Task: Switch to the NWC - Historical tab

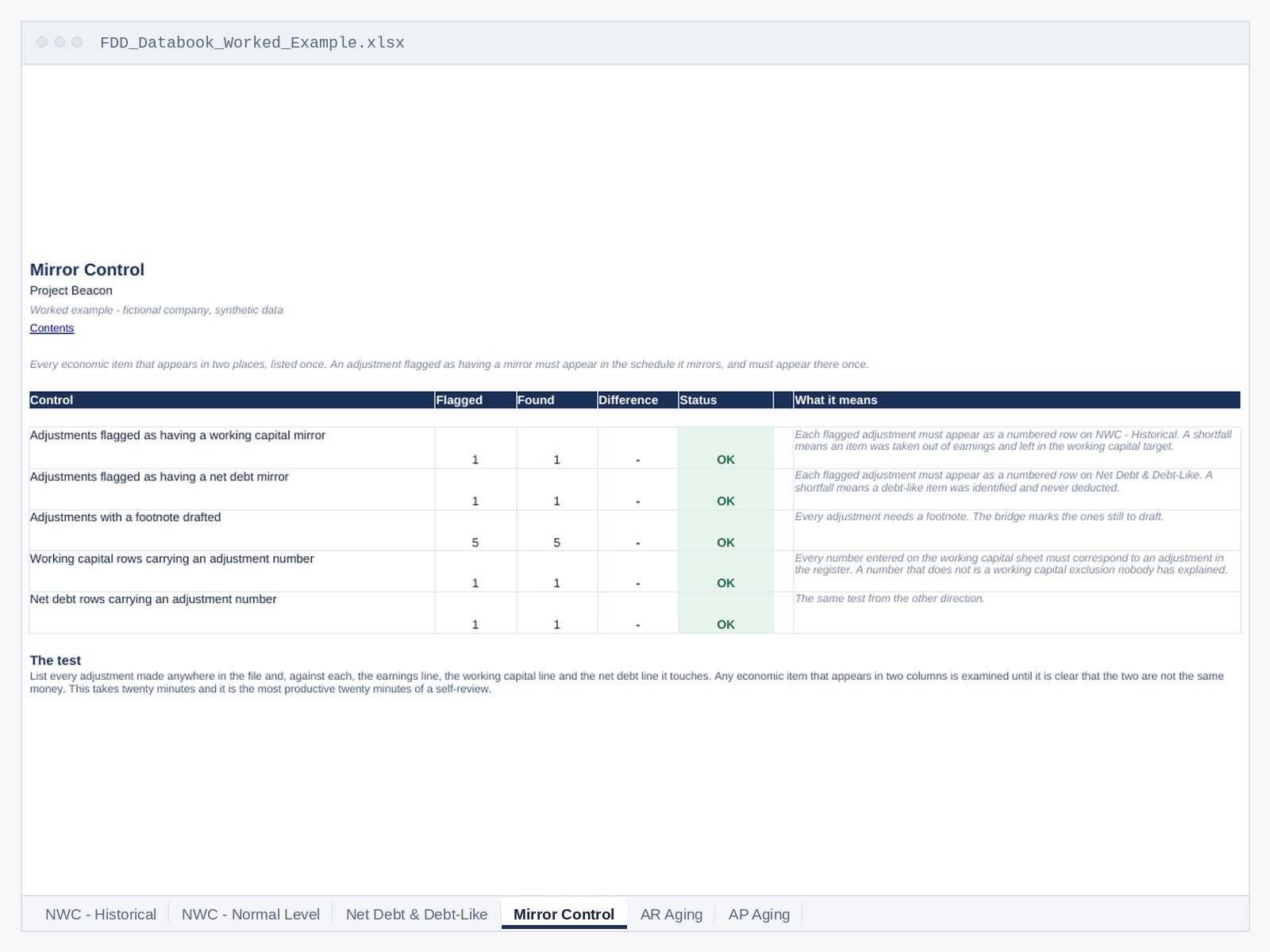Action: point(101,914)
